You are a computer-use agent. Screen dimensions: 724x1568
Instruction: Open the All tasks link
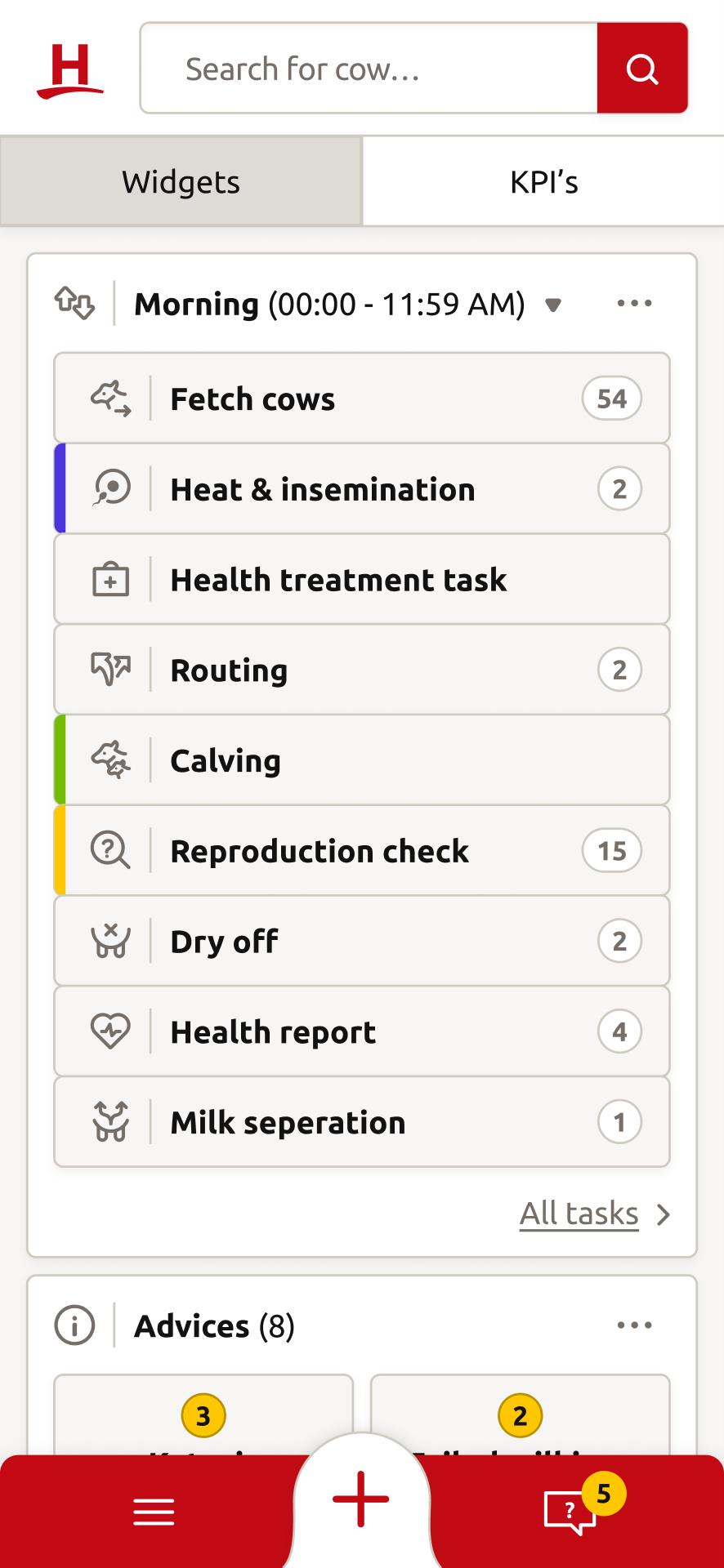[x=579, y=1214]
